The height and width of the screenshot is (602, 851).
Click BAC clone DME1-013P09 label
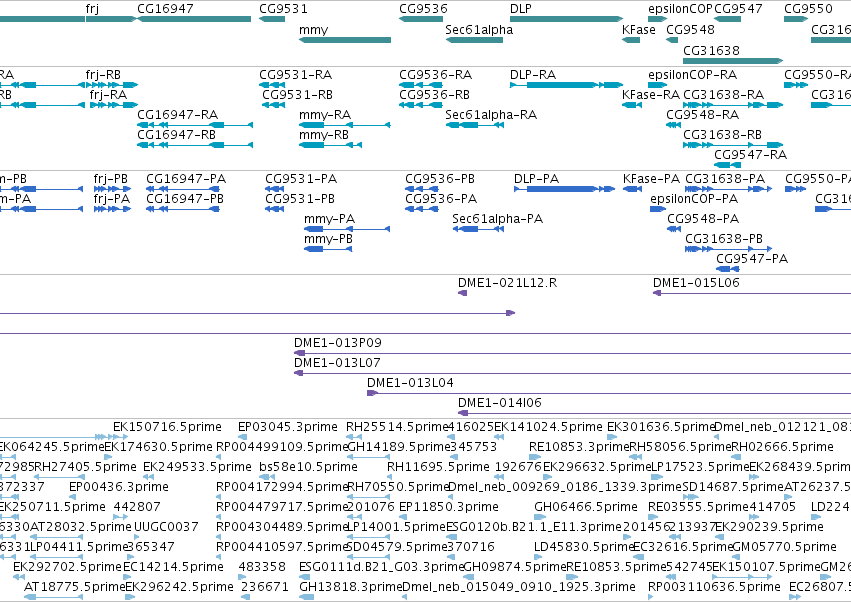[338, 343]
